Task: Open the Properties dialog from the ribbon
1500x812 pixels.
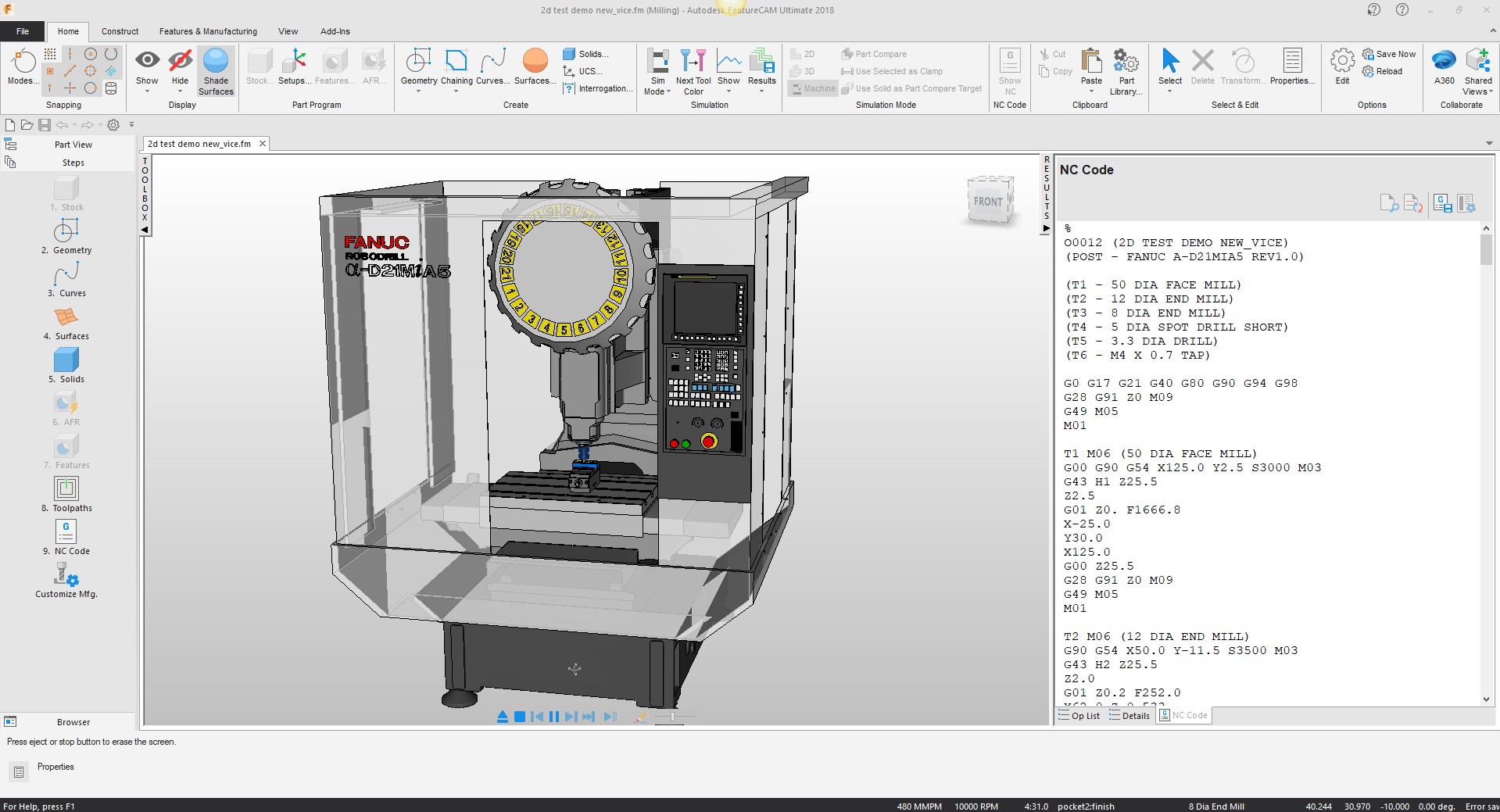Action: (1292, 67)
